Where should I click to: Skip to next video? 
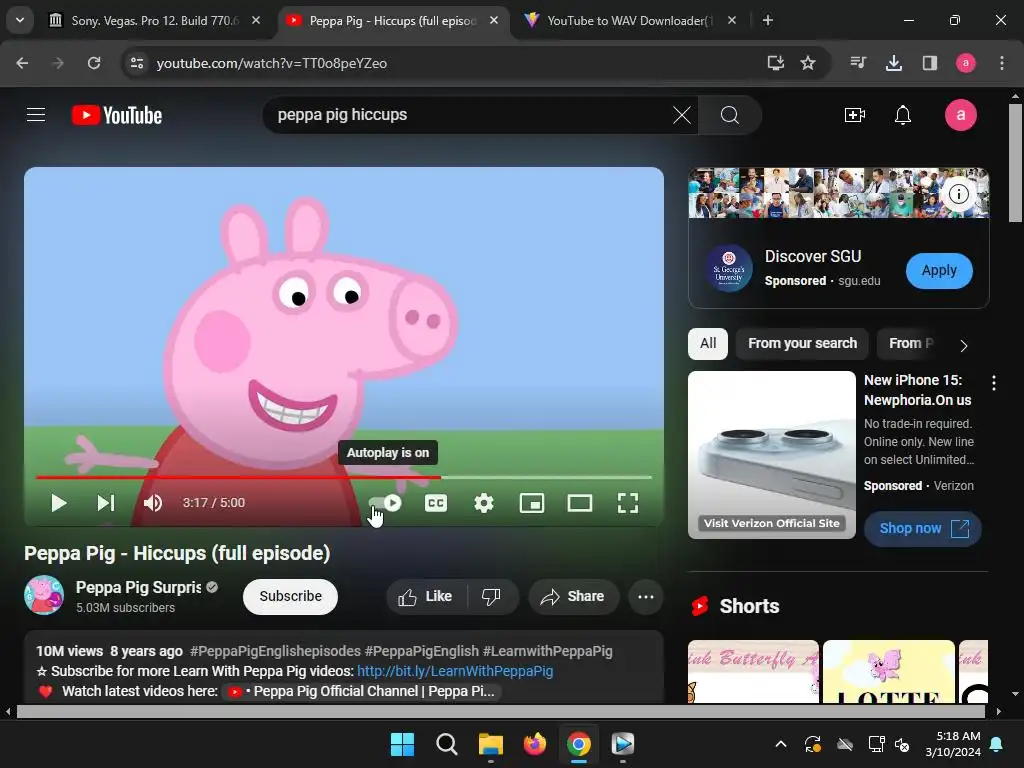[106, 503]
